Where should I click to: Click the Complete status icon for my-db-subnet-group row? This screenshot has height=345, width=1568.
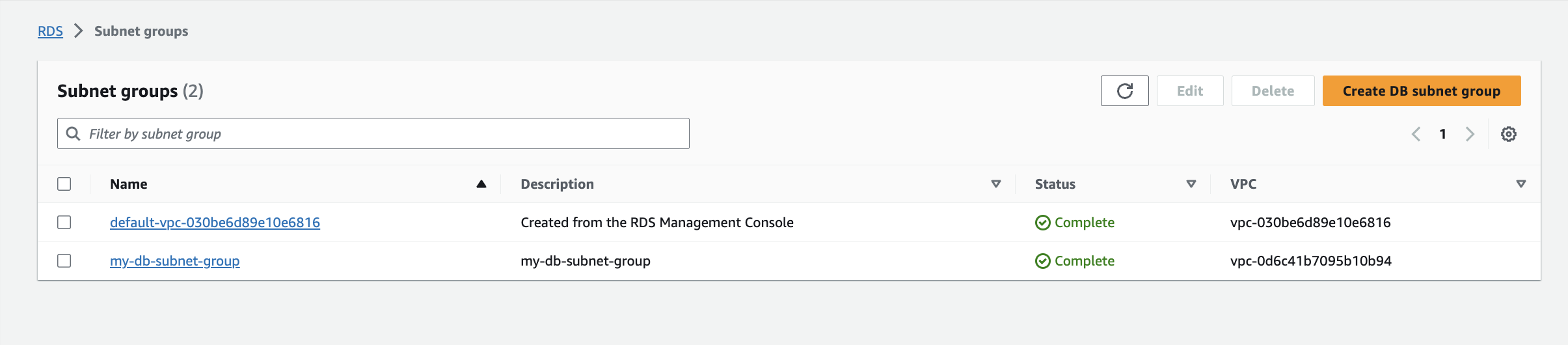click(1042, 261)
